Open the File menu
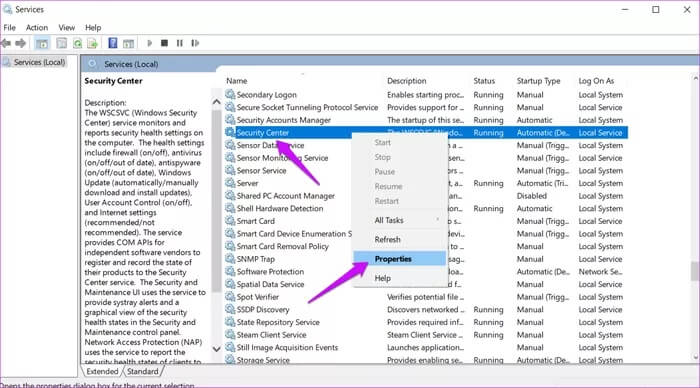The height and width of the screenshot is (388, 700). (x=9, y=28)
